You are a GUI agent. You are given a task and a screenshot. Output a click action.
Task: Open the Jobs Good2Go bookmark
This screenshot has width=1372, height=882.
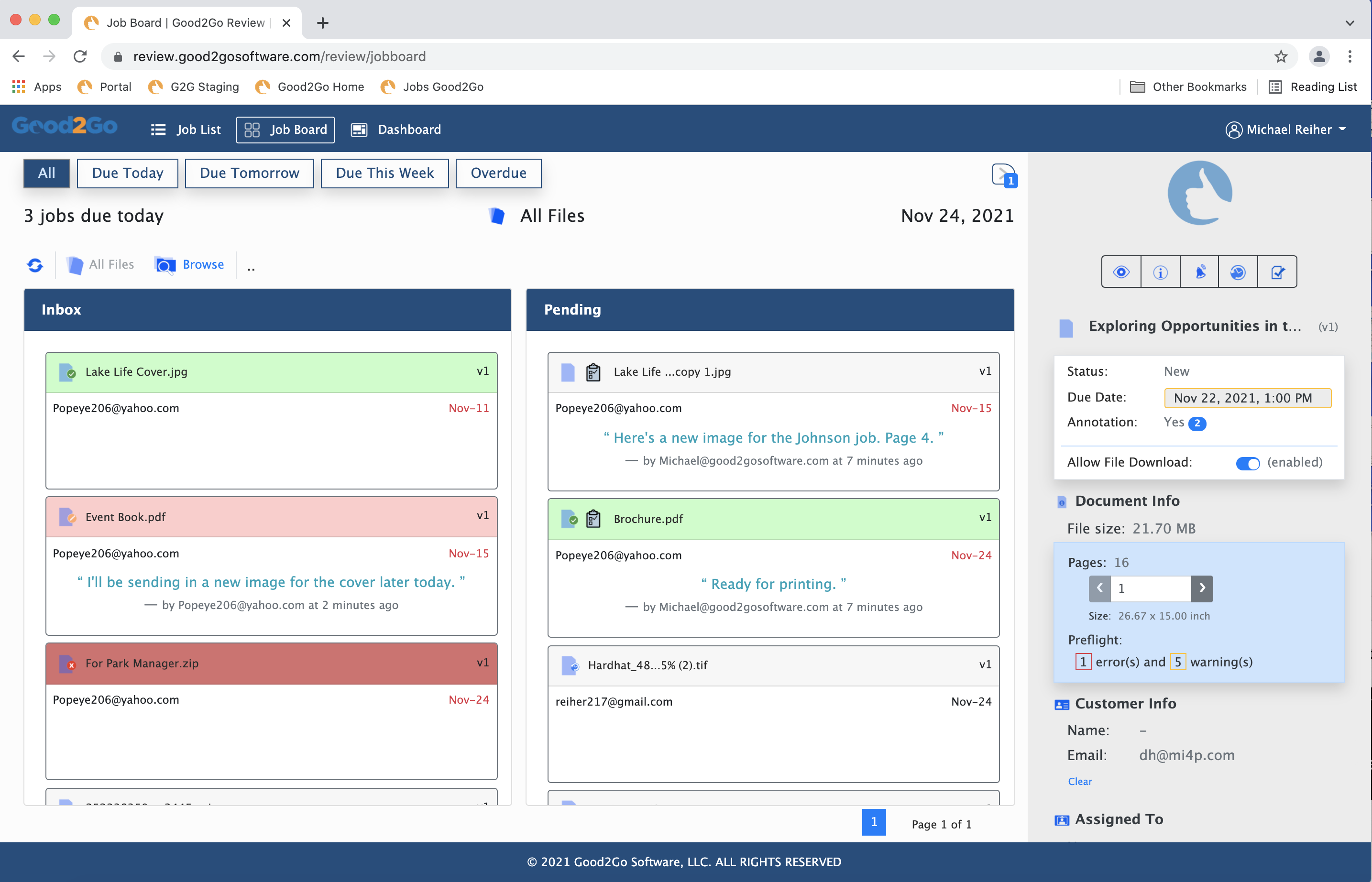tap(432, 87)
